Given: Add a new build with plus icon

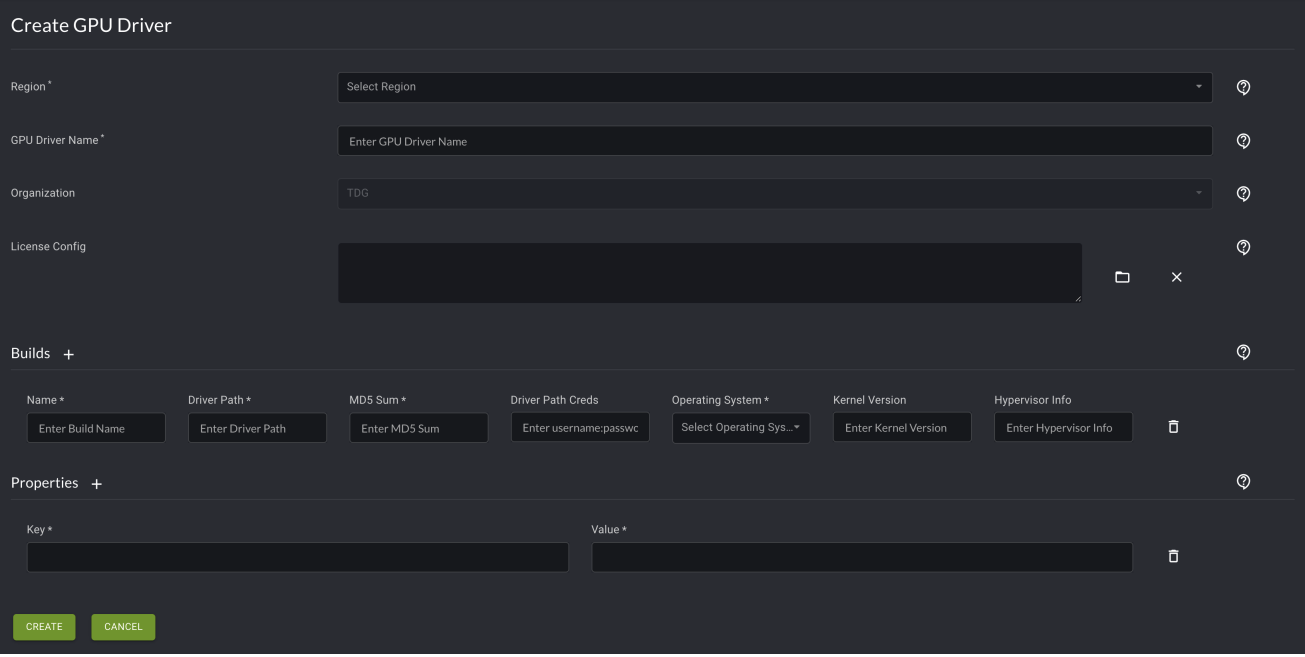Looking at the screenshot, I should pyautogui.click(x=69, y=354).
